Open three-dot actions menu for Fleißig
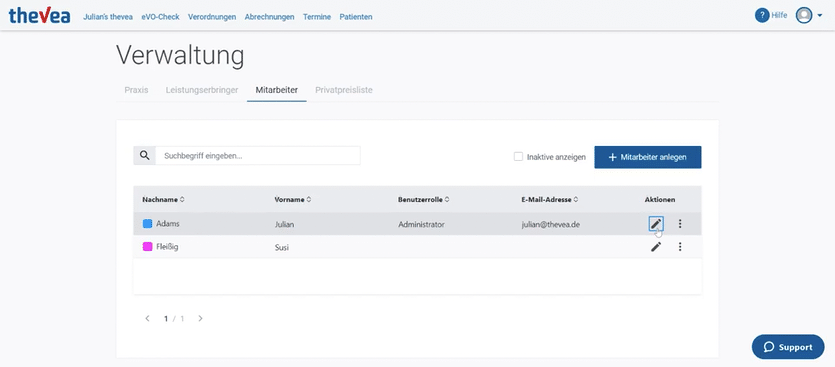835x367 pixels. [x=680, y=247]
